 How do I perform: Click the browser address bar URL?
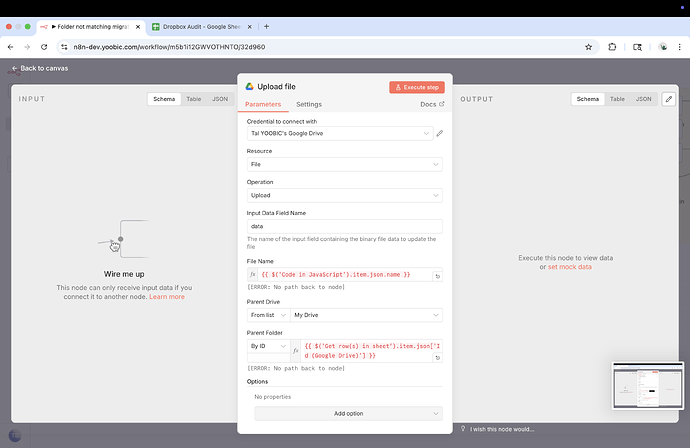pyautogui.click(x=169, y=47)
